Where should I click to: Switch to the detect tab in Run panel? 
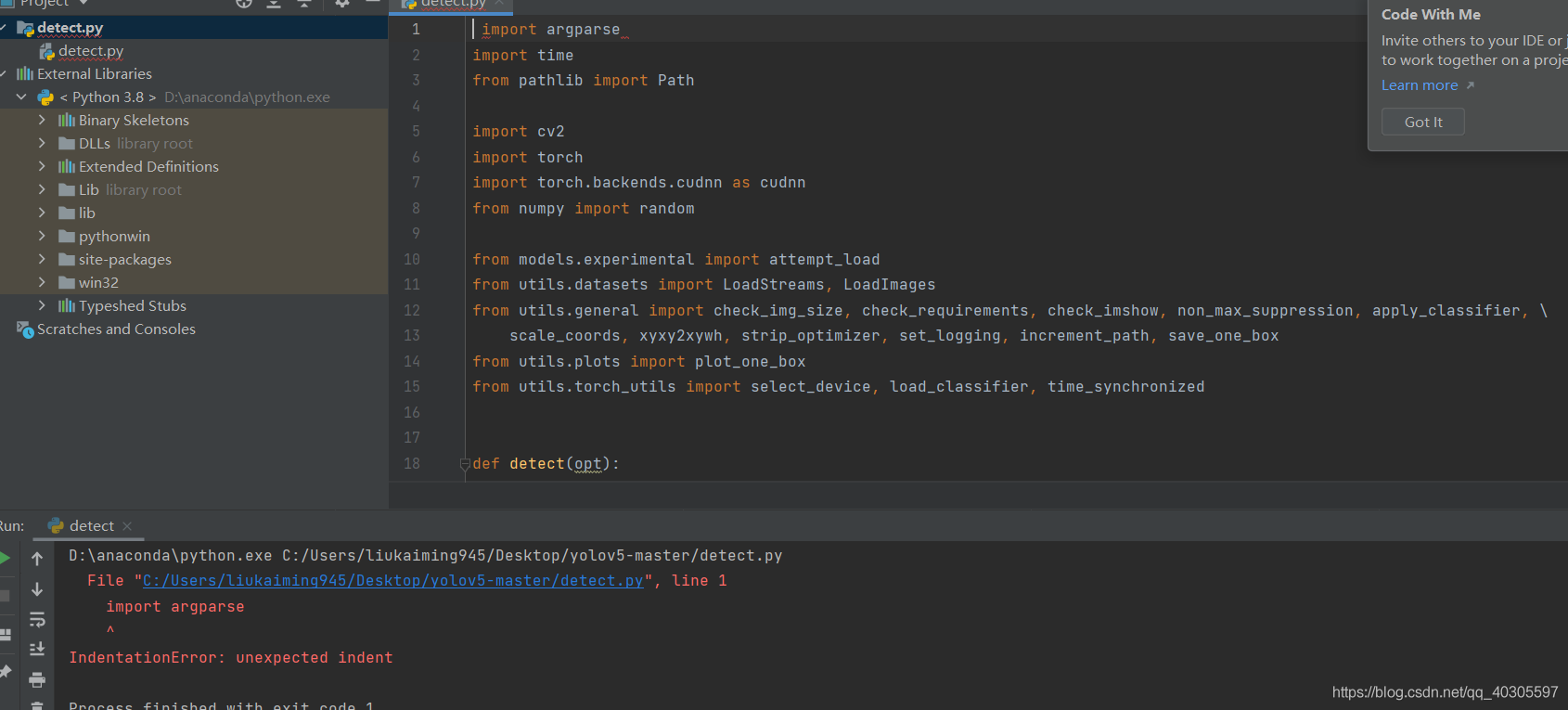91,526
